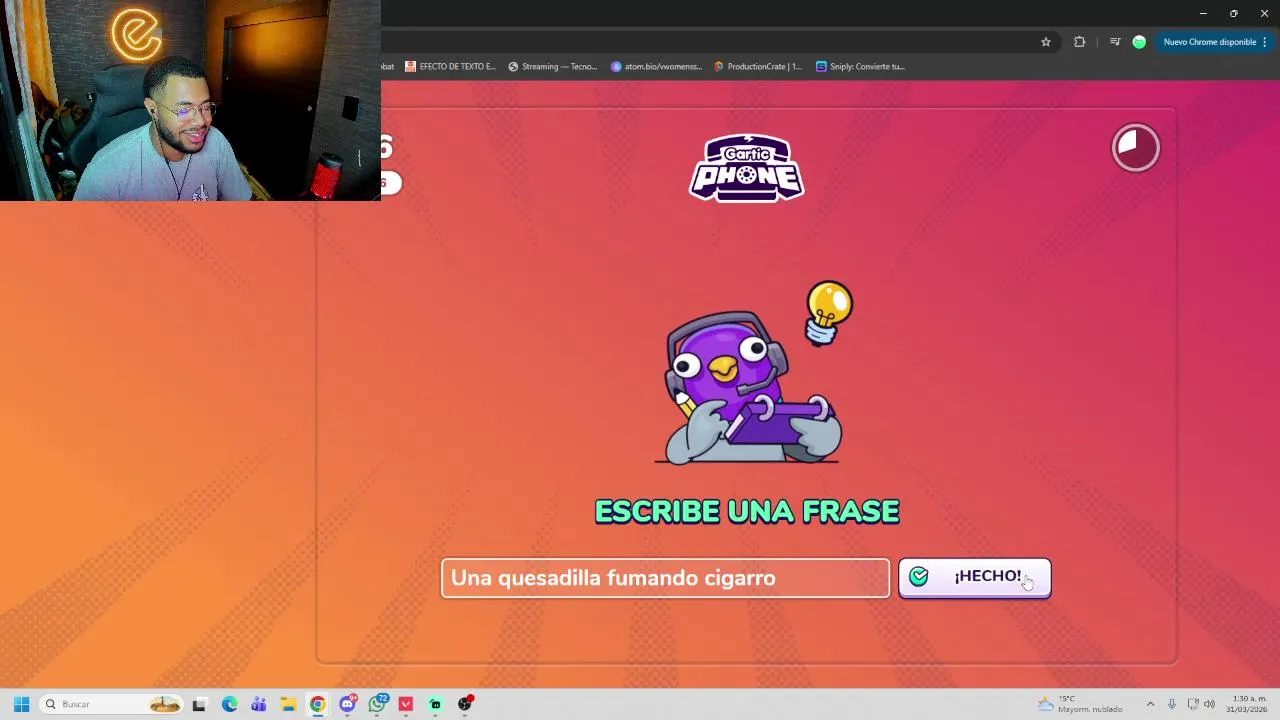Switch to Chrome in the taskbar
The image size is (1280, 720).
tap(317, 704)
